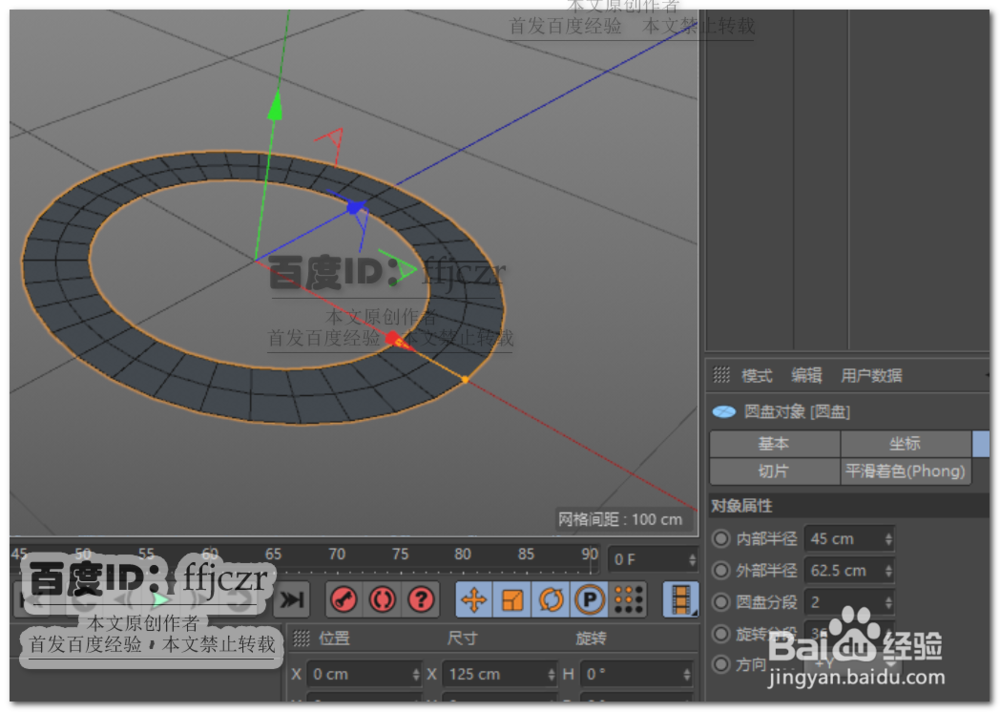Toggle the autokeying circular-arrows icon

click(382, 600)
